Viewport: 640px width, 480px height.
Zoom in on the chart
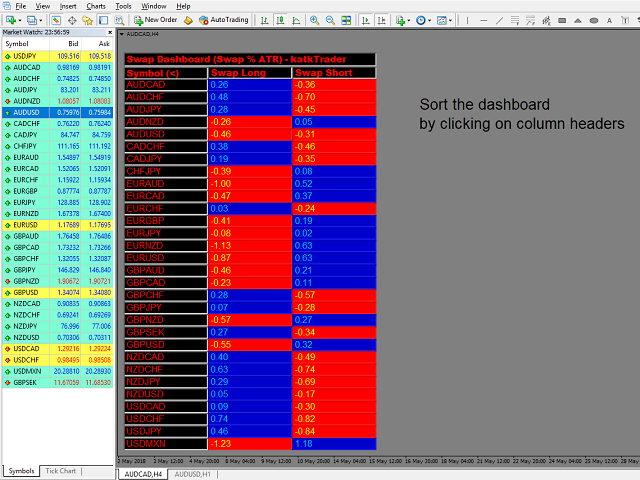coord(314,20)
